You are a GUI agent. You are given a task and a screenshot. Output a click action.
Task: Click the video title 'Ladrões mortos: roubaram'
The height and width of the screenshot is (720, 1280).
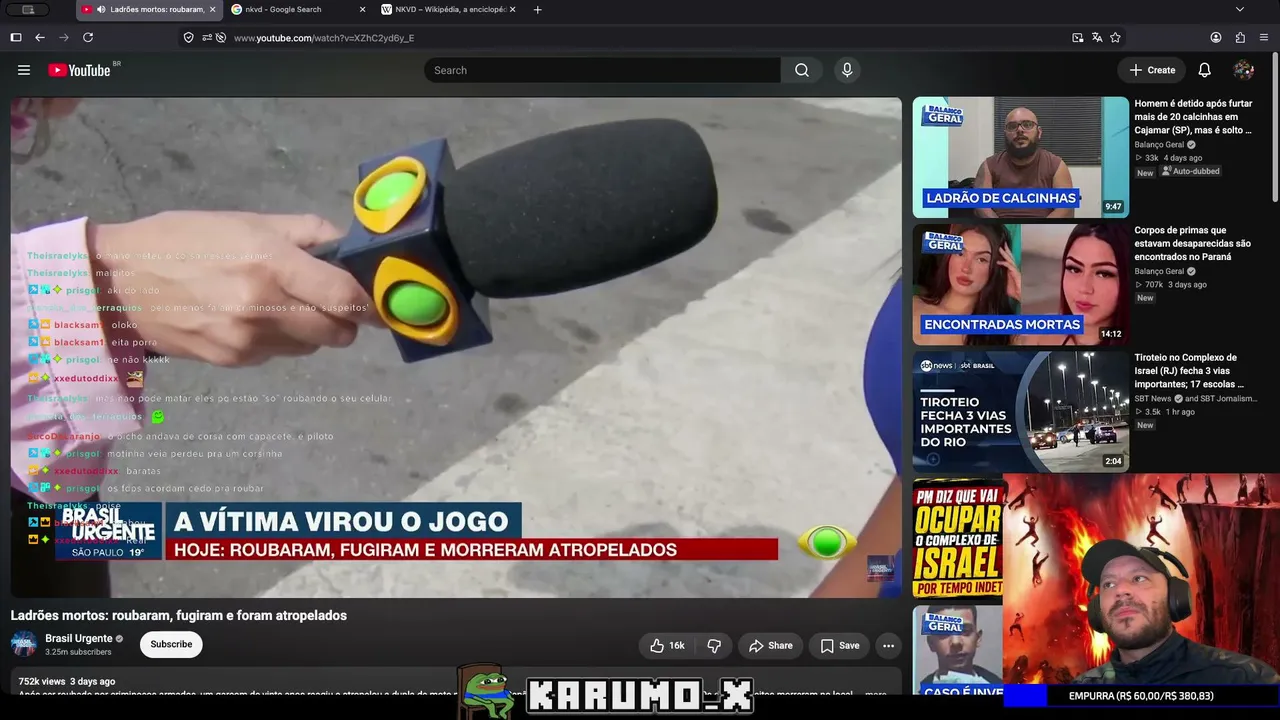click(x=179, y=615)
